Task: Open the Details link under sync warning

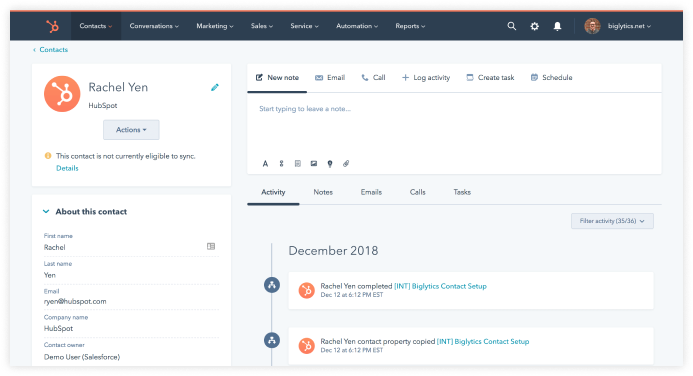Action: [x=67, y=168]
